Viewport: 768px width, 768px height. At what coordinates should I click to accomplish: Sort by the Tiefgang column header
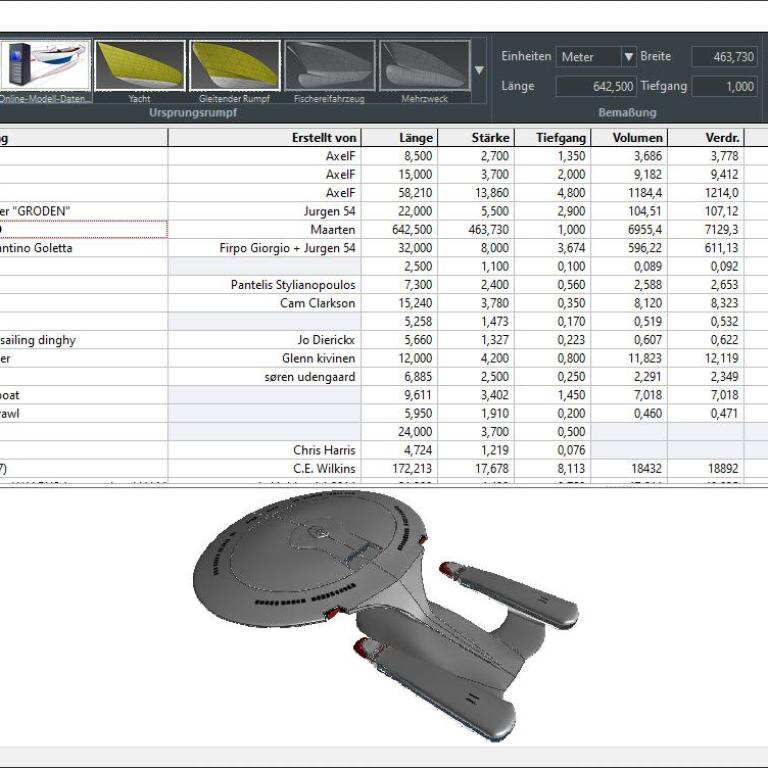coord(552,138)
